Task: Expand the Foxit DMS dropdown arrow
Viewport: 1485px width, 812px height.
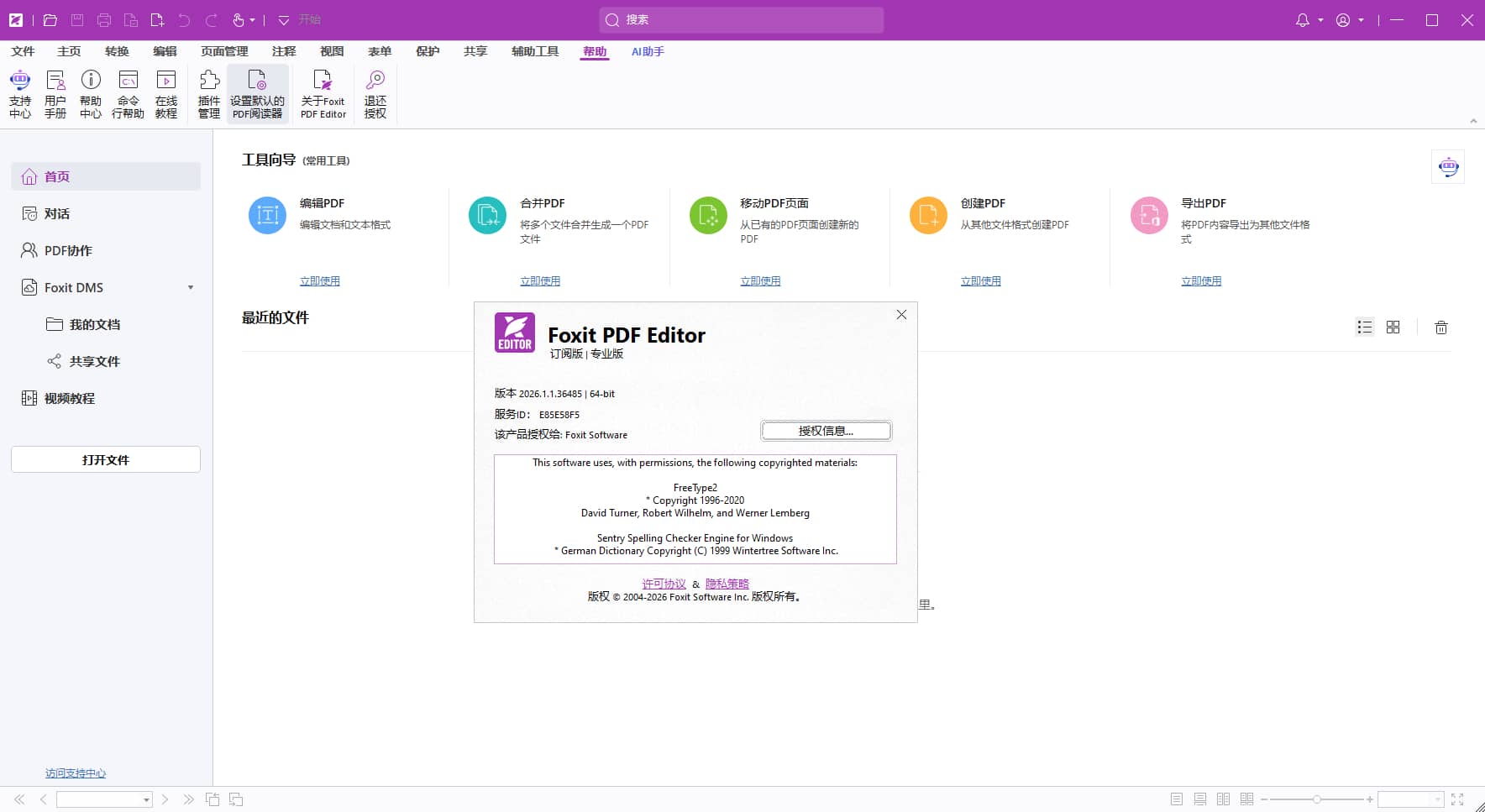Action: click(x=191, y=288)
